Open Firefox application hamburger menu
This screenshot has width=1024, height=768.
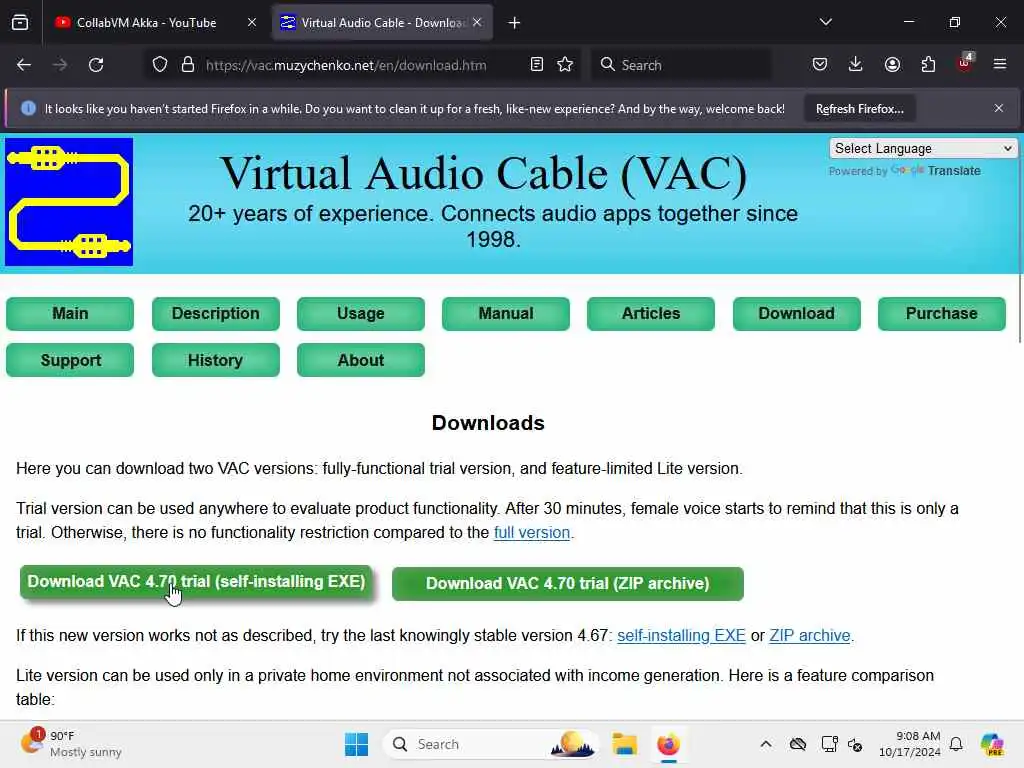[x=1000, y=65]
